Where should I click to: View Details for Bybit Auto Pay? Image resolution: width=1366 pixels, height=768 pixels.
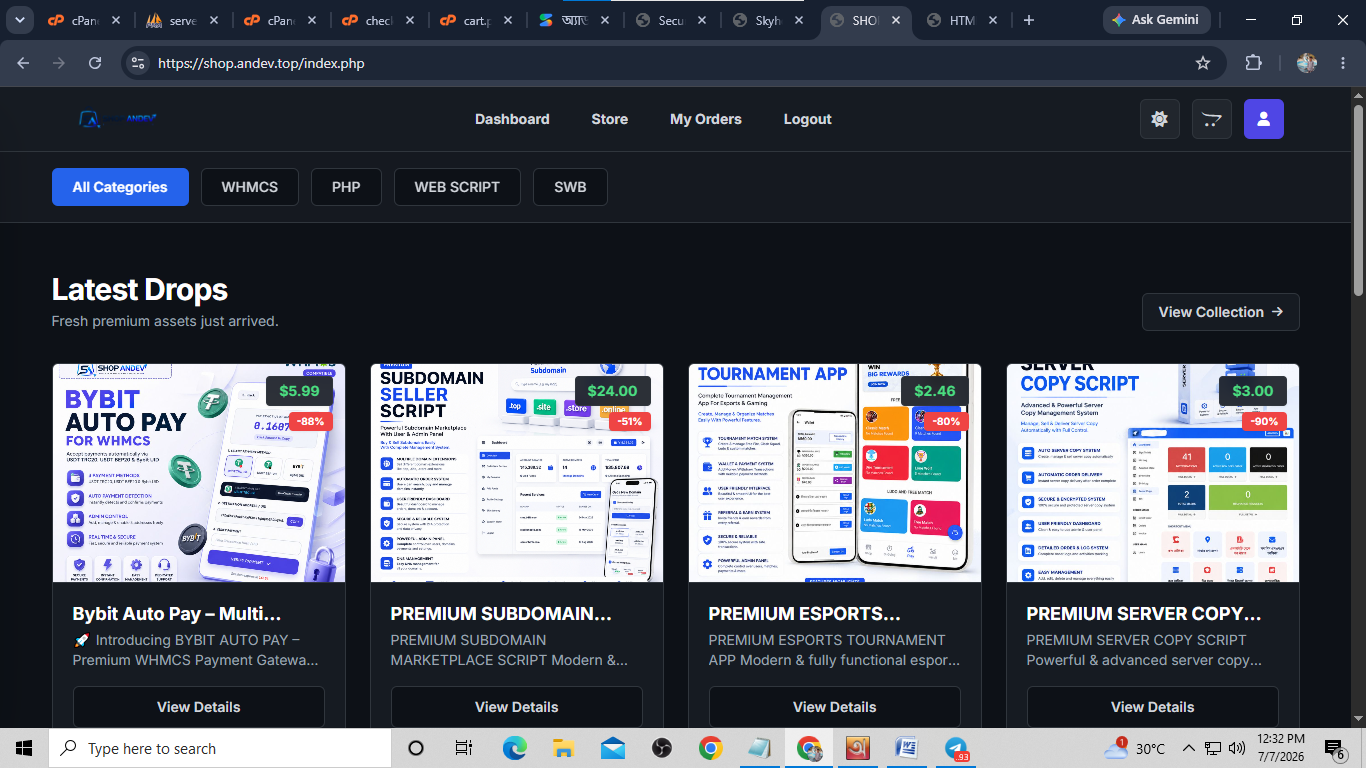(199, 707)
